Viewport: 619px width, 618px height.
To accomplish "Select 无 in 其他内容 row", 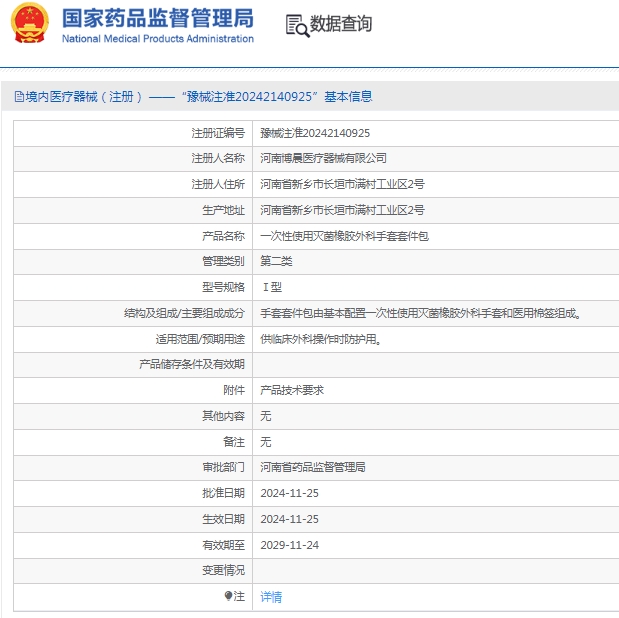I will [266, 416].
